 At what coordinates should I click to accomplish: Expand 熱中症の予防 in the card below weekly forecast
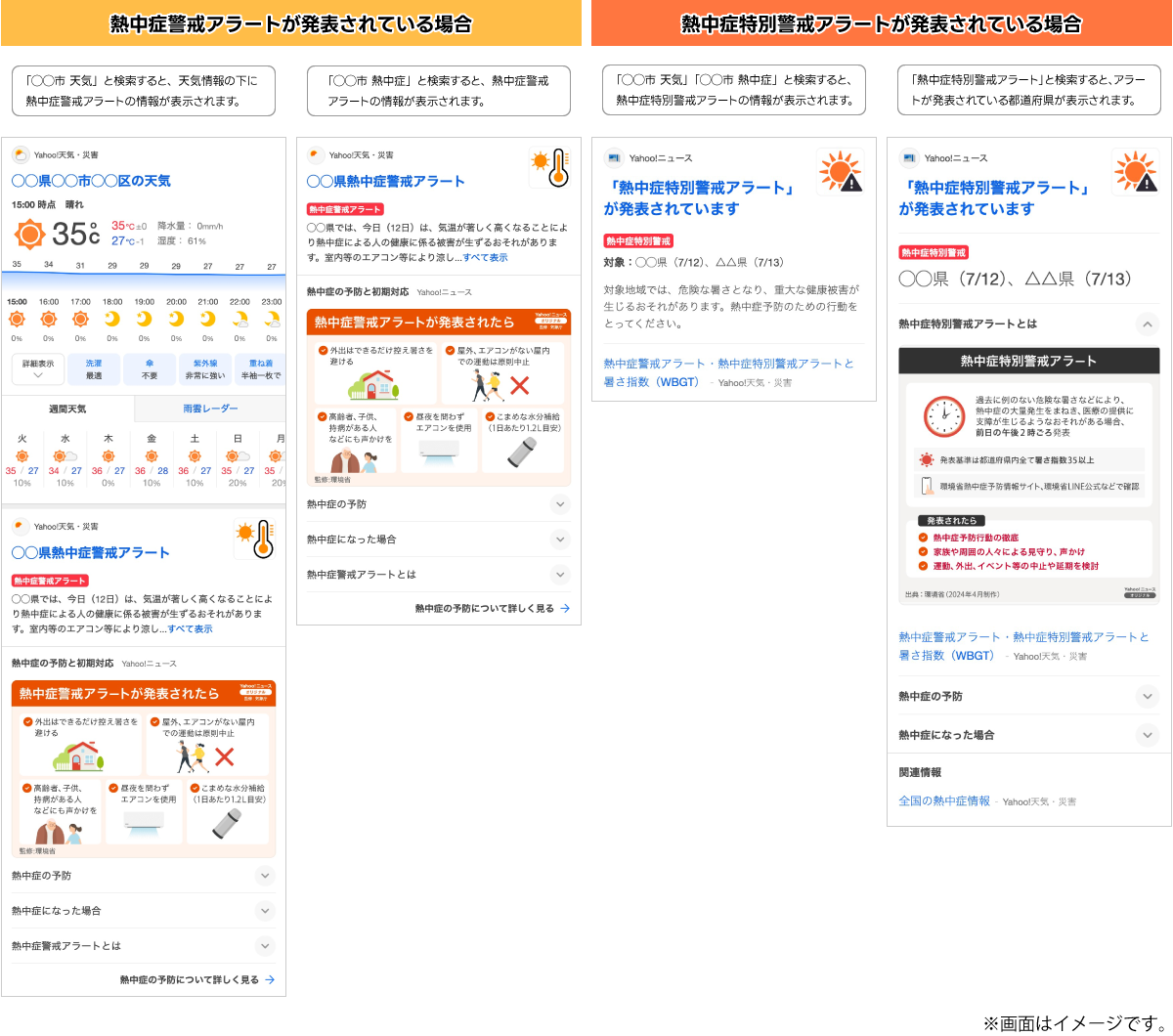144,876
